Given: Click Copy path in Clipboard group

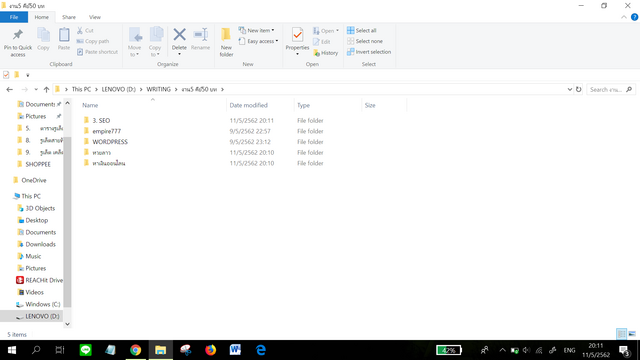Looking at the screenshot, I should (x=93, y=41).
